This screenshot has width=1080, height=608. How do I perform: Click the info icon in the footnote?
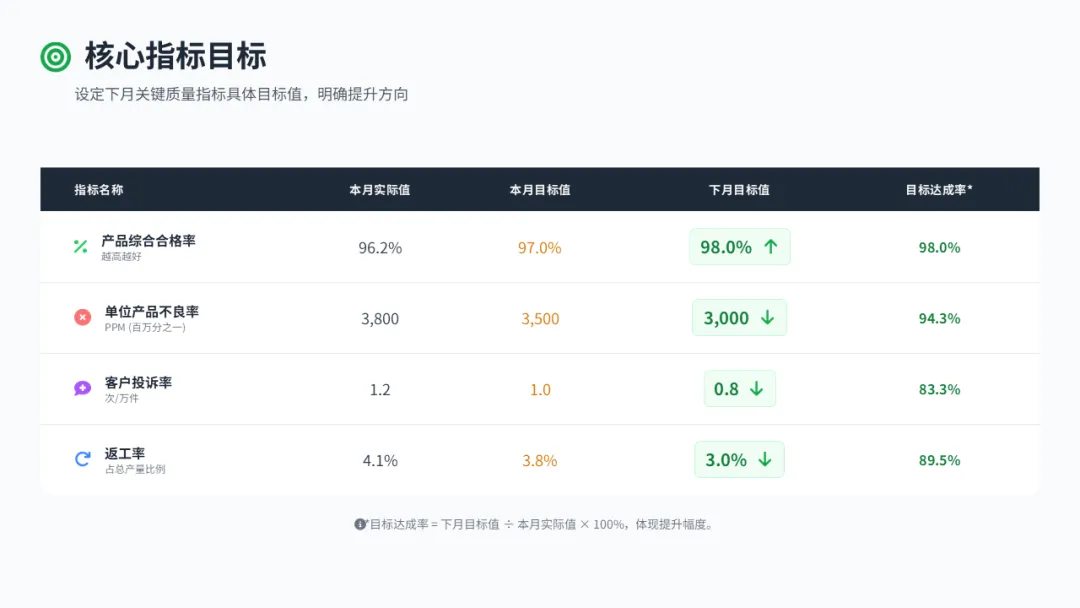click(x=360, y=524)
